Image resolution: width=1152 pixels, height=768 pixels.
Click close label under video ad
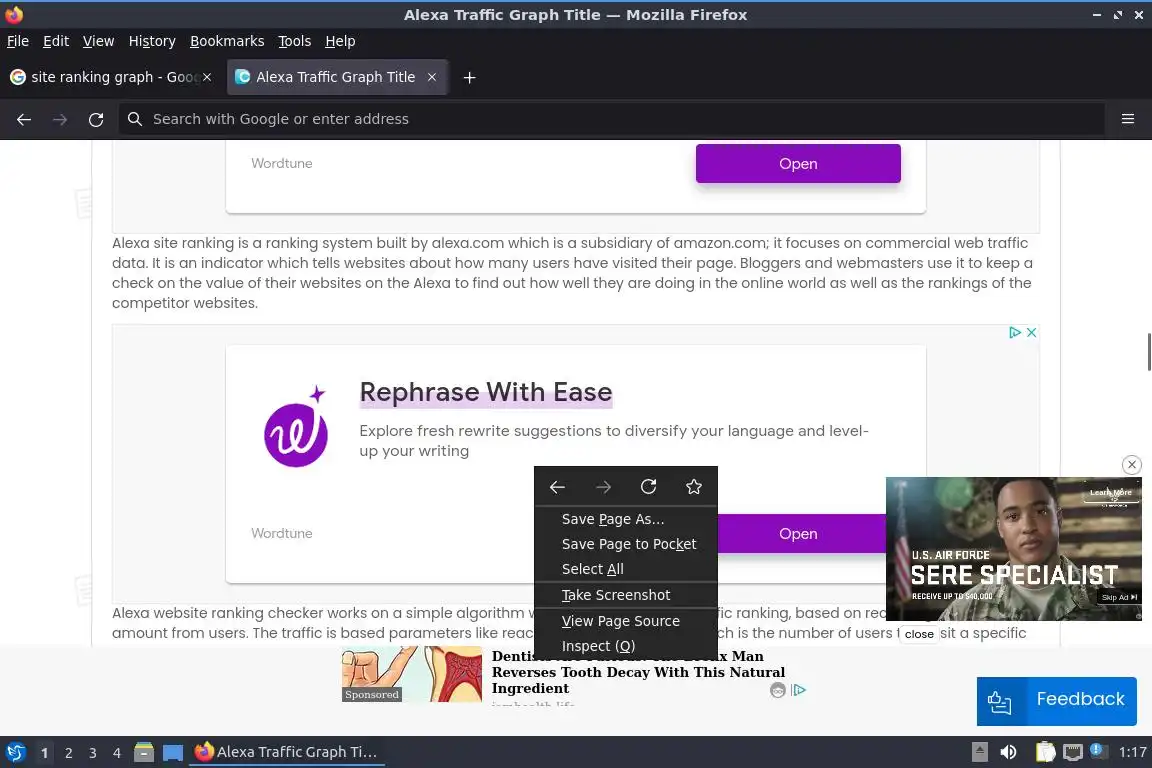(919, 634)
